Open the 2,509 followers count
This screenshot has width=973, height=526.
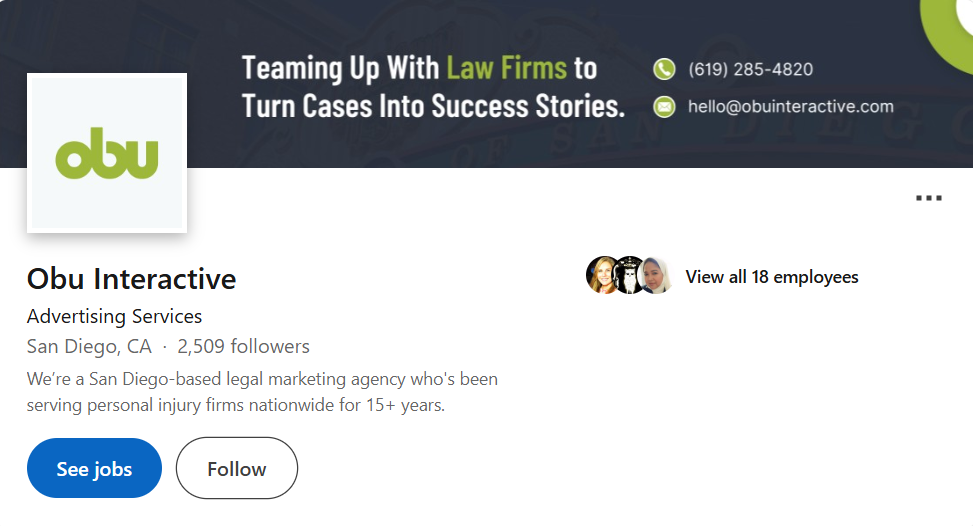click(243, 347)
